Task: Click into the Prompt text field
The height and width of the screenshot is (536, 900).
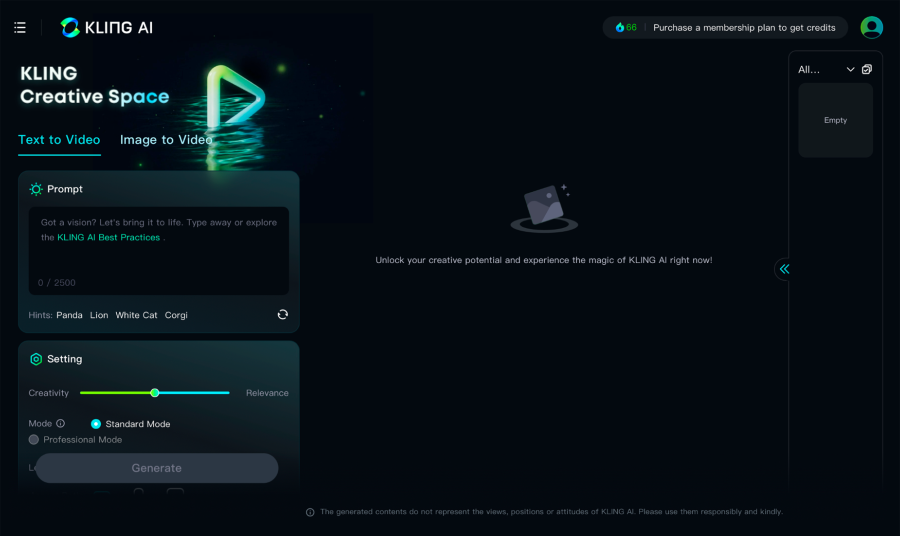Action: point(159,251)
